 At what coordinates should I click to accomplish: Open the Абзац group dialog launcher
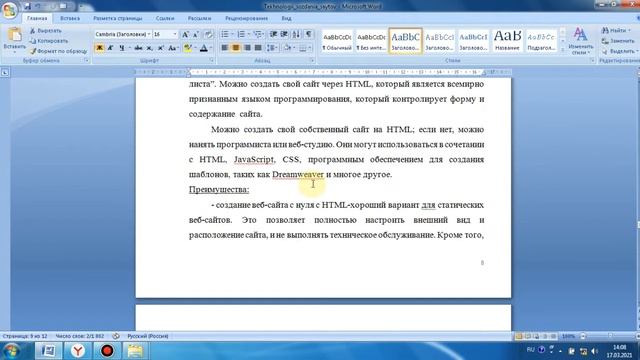point(312,60)
